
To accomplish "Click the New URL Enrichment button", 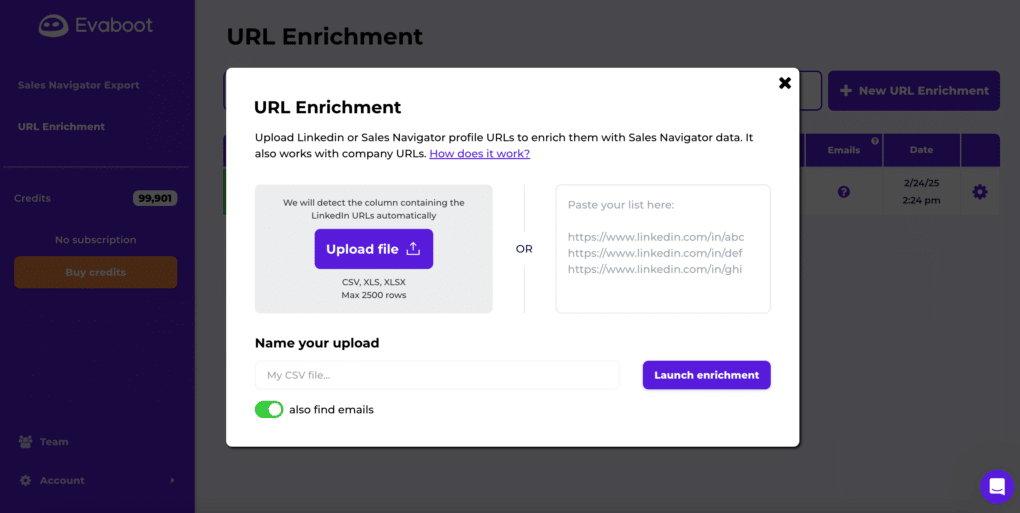I will pos(913,91).
